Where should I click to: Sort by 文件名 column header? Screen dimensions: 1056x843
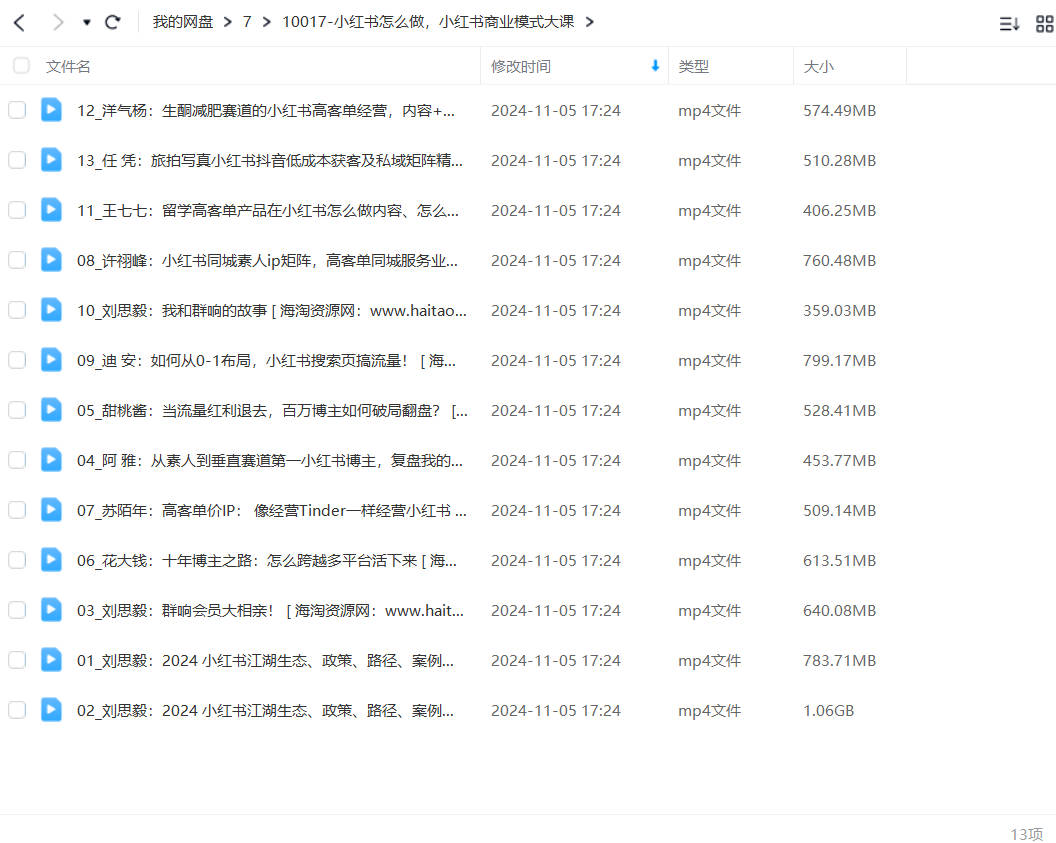tap(68, 67)
